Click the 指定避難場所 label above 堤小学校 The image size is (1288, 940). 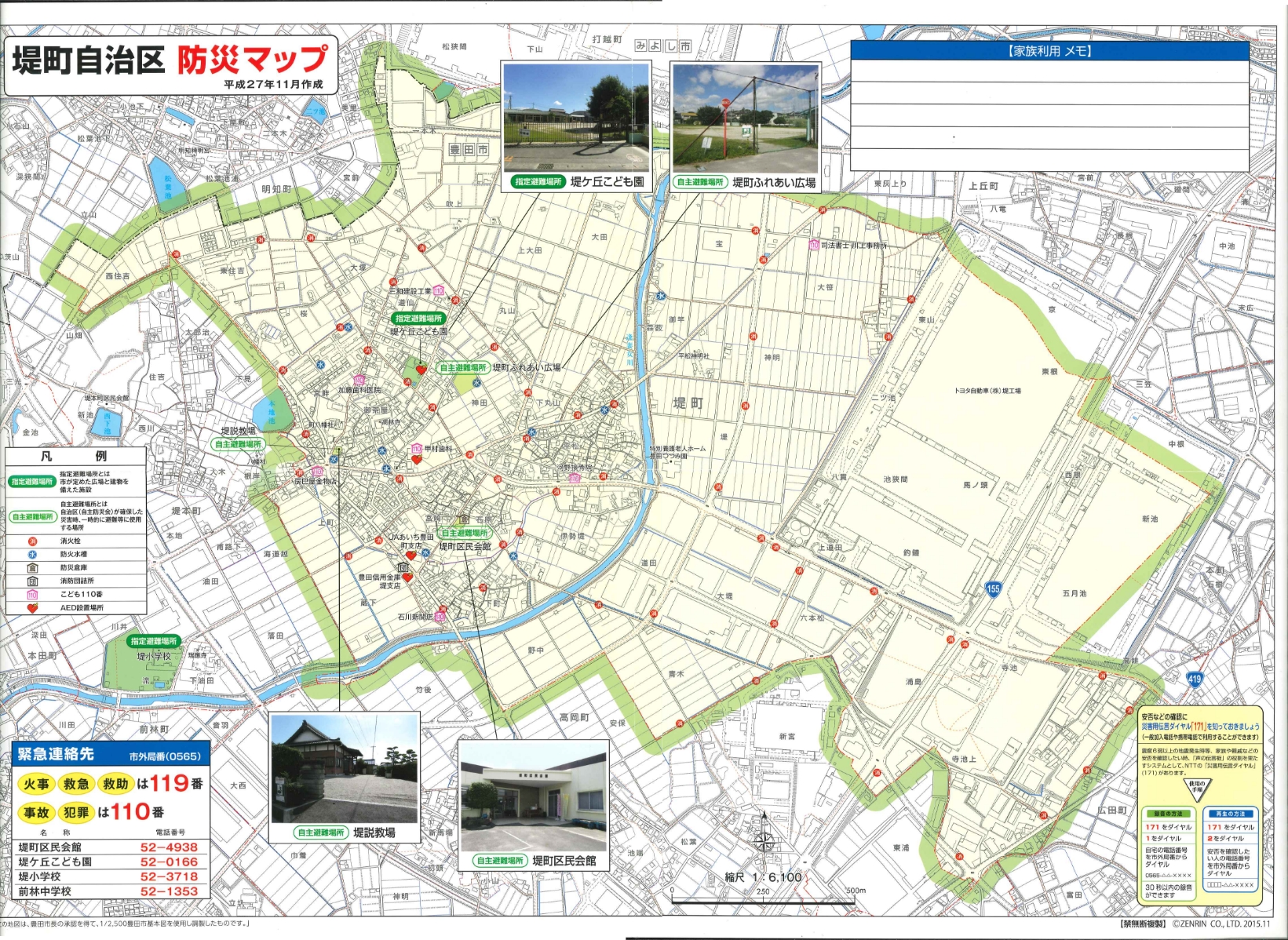coord(154,641)
